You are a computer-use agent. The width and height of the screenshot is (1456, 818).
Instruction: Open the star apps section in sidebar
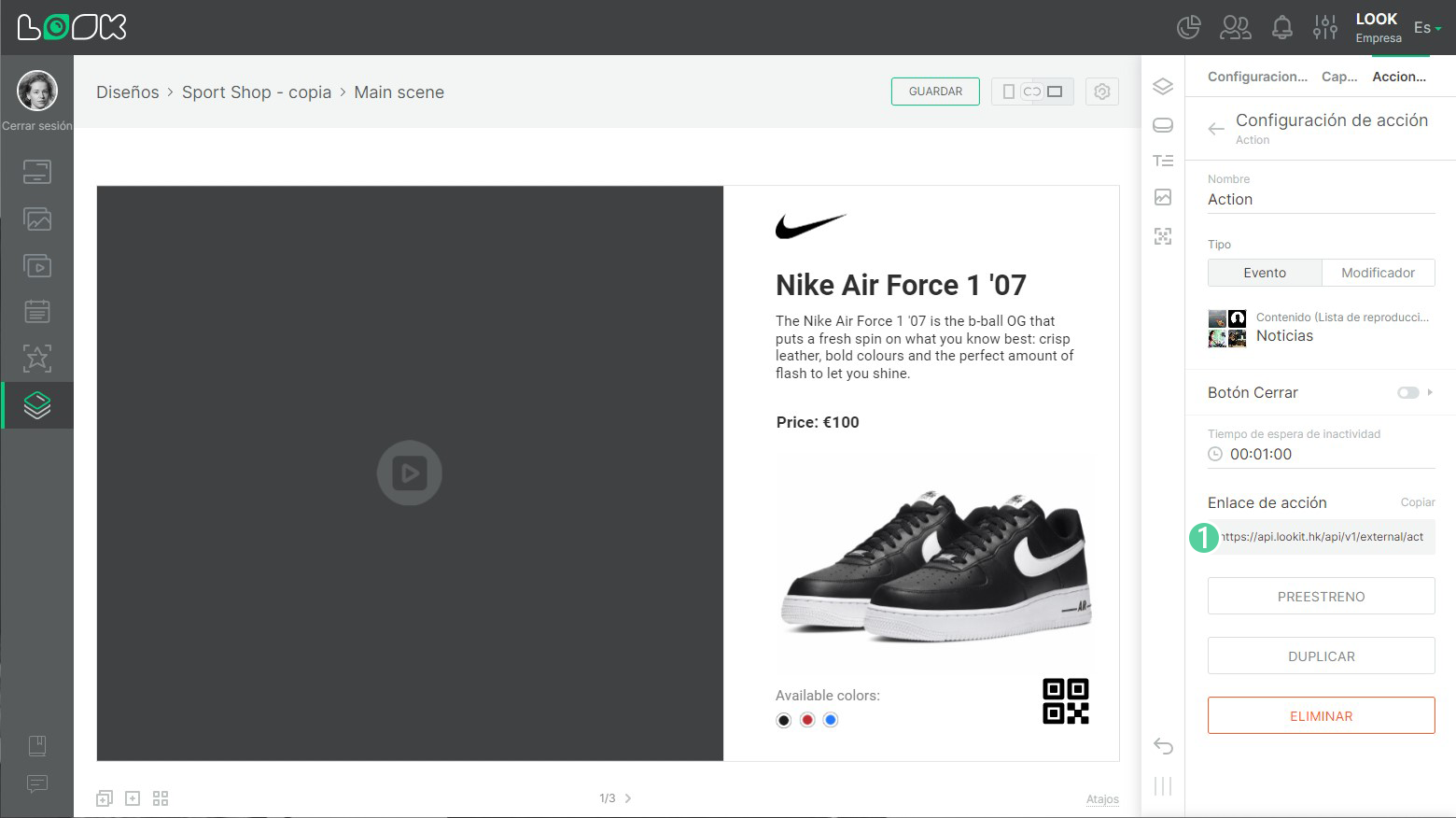click(37, 358)
